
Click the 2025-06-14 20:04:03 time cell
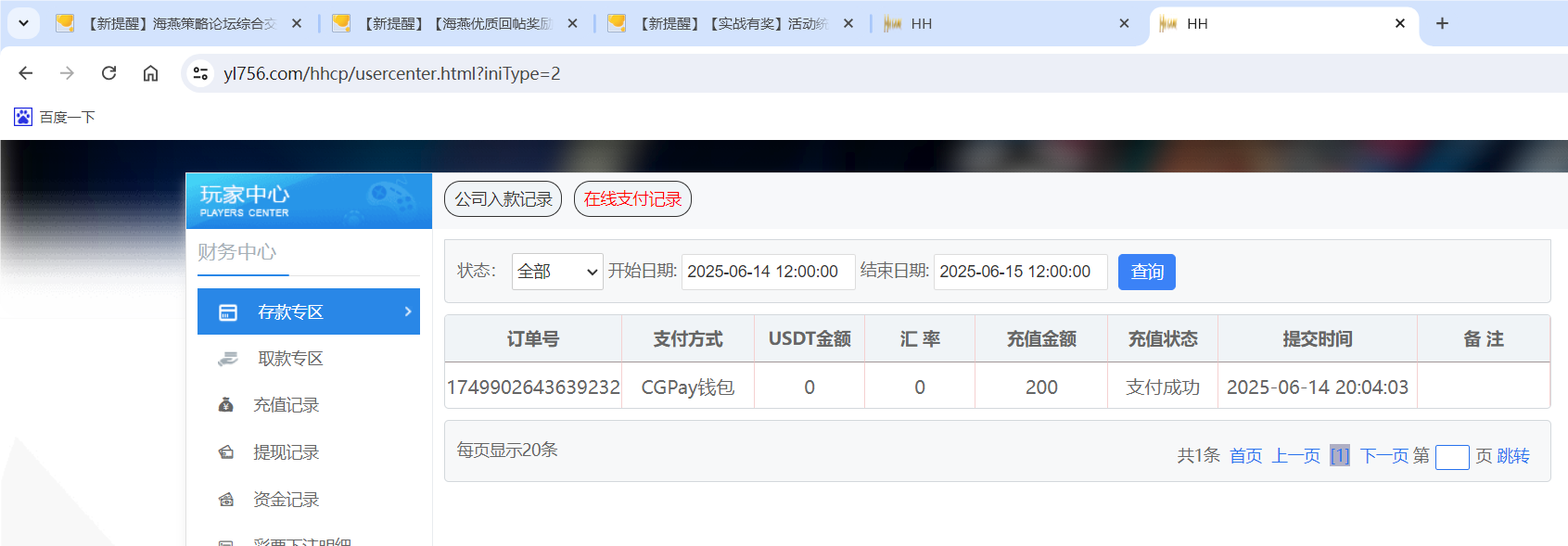[1318, 387]
